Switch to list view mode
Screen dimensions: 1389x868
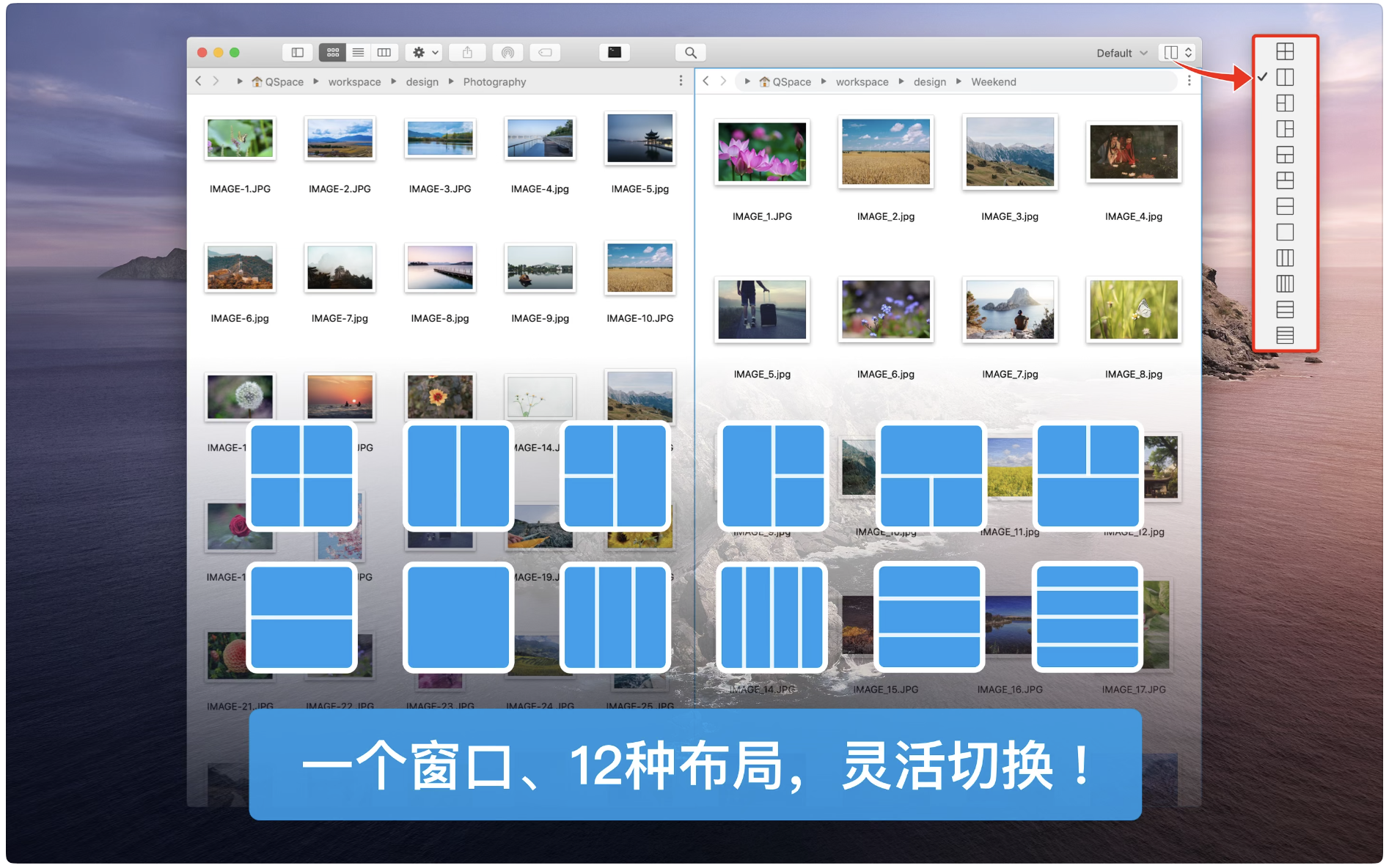pyautogui.click(x=358, y=53)
